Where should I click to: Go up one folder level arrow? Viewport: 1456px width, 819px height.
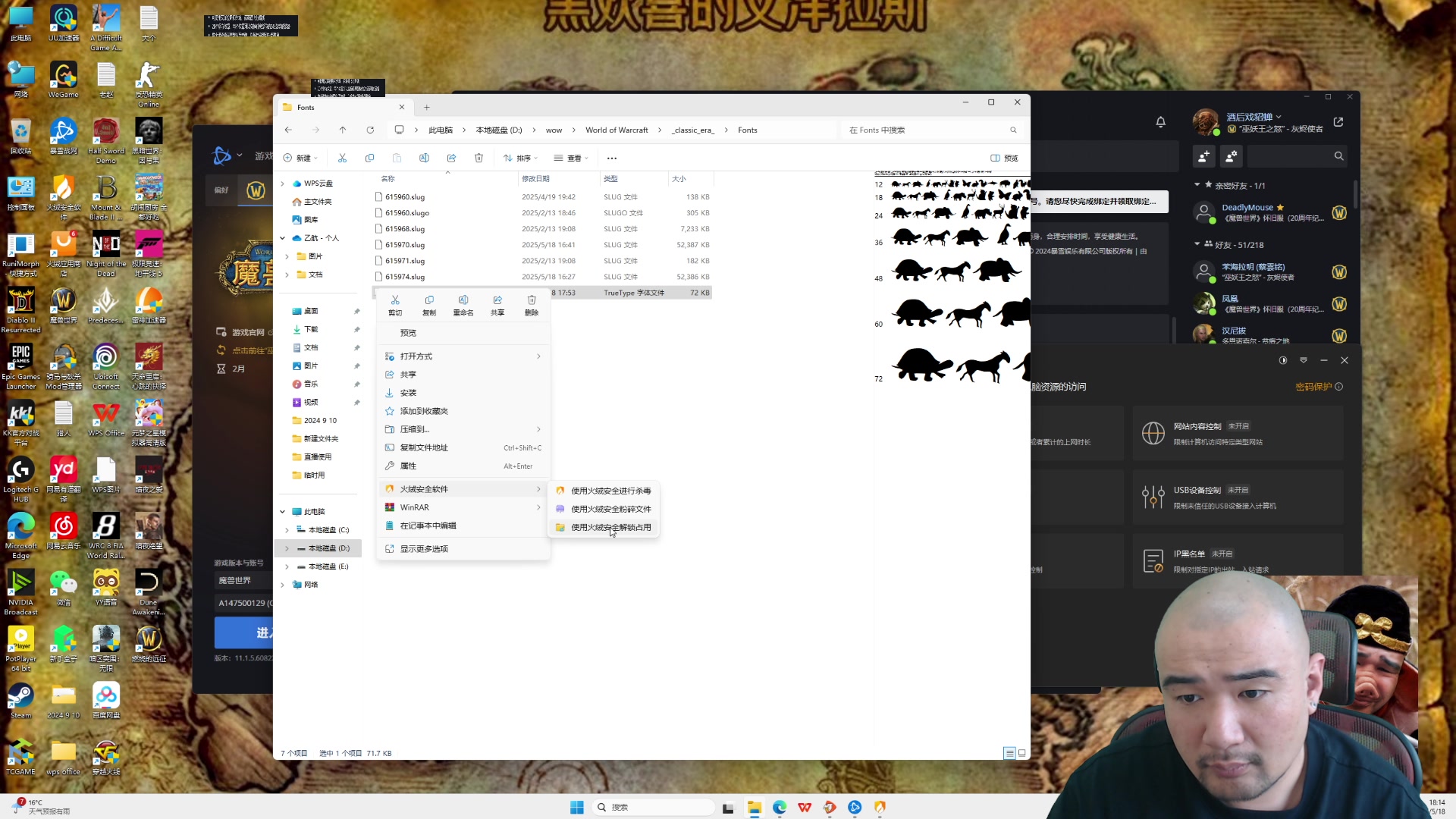[343, 130]
